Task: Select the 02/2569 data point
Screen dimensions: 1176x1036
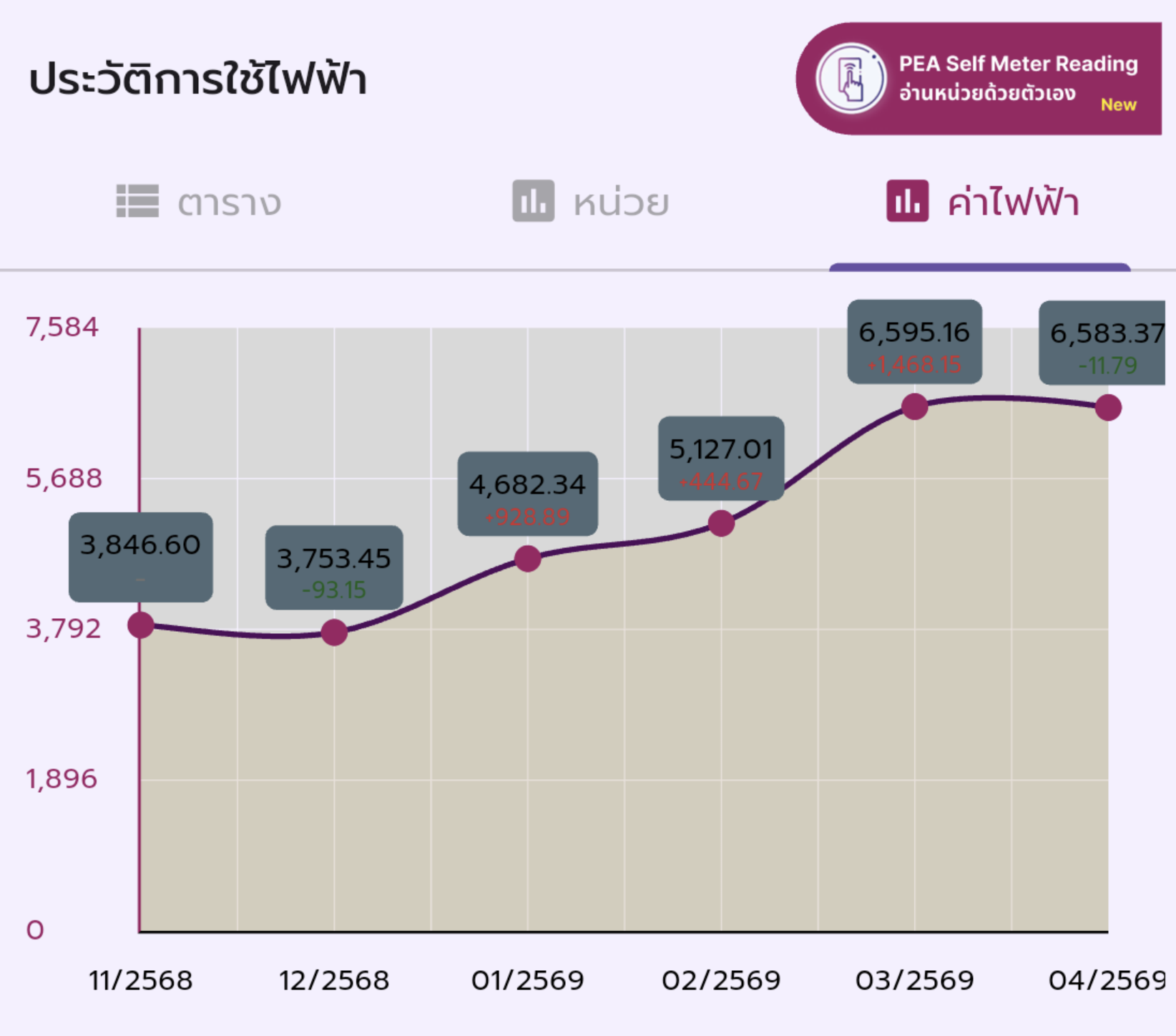Action: (x=721, y=523)
